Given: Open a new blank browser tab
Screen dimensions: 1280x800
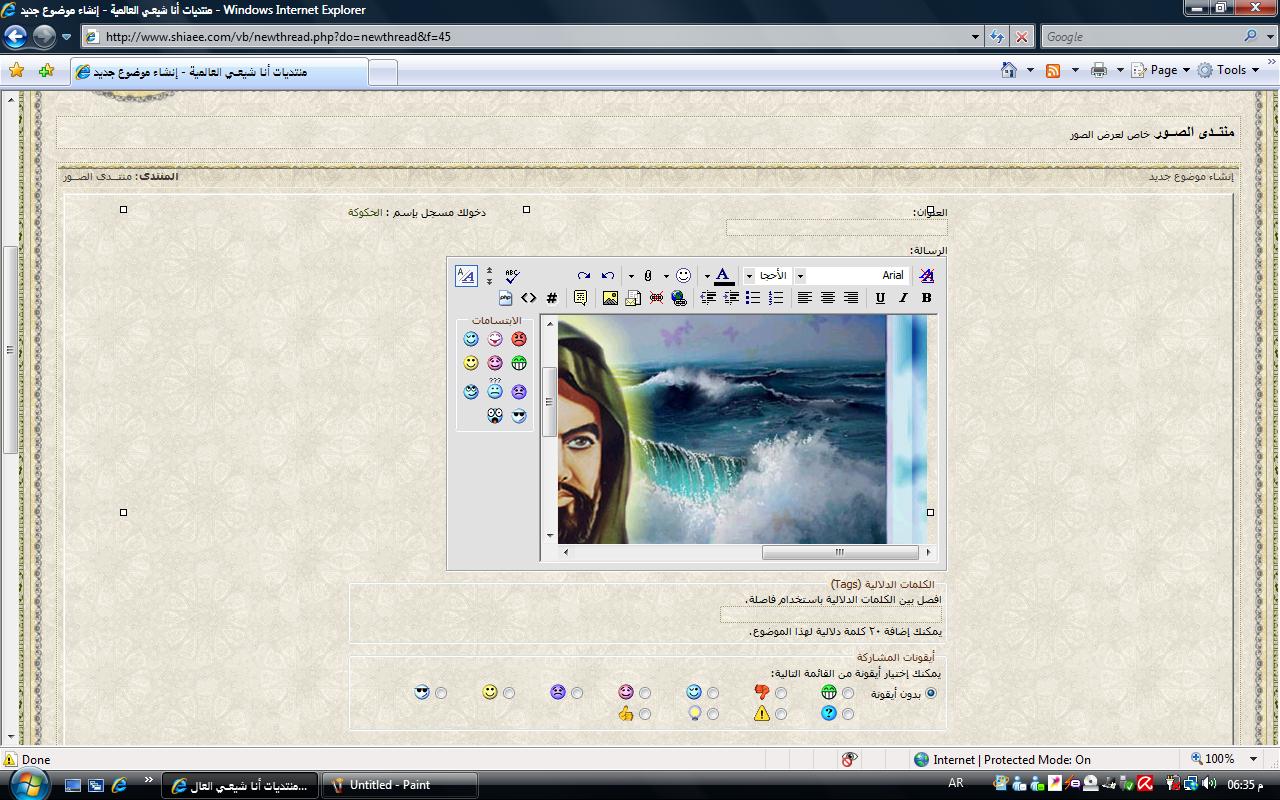Looking at the screenshot, I should [x=383, y=73].
